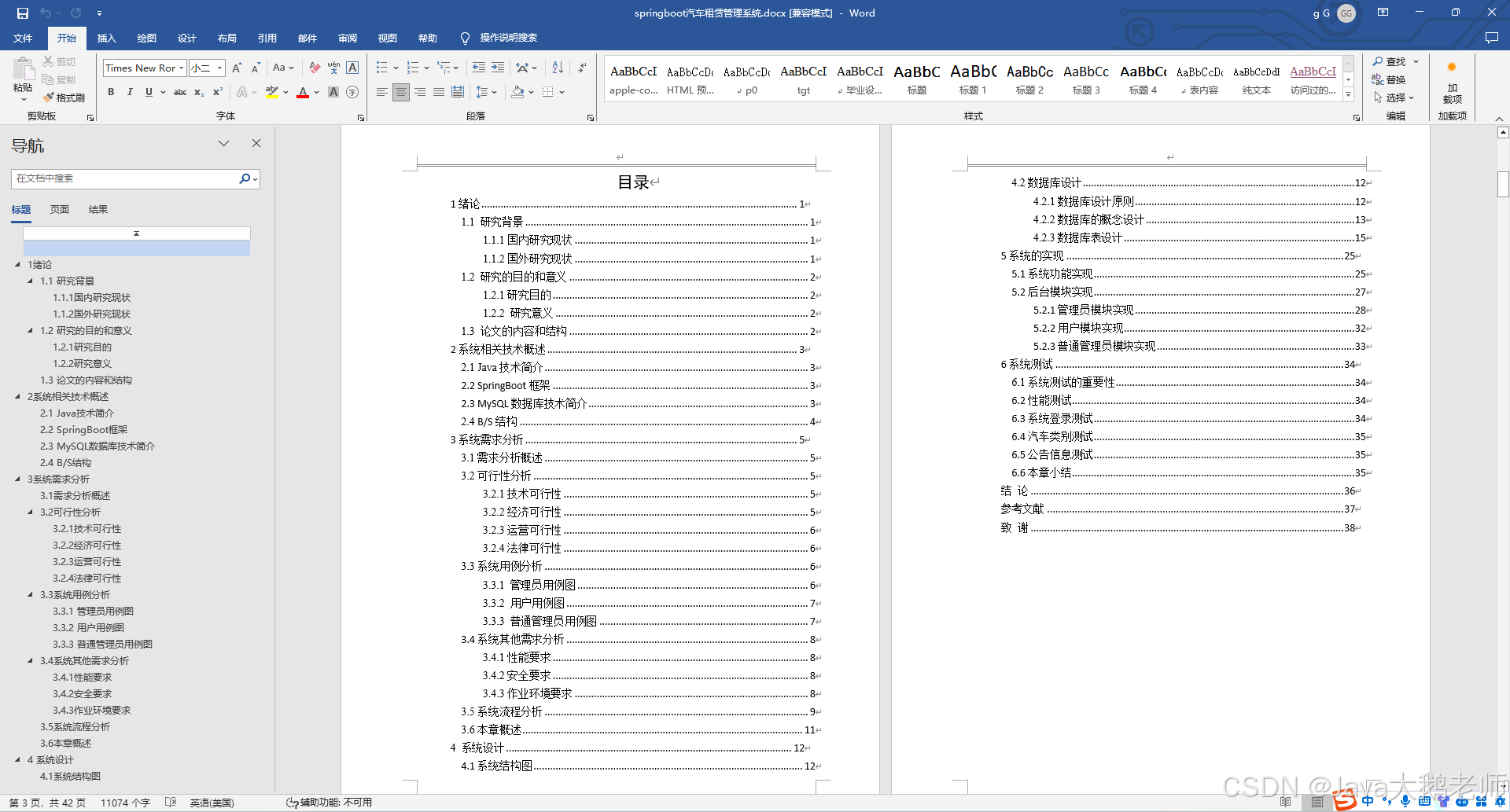This screenshot has height=812, width=1510.
Task: Align paragraph text to the left
Action: 382,92
